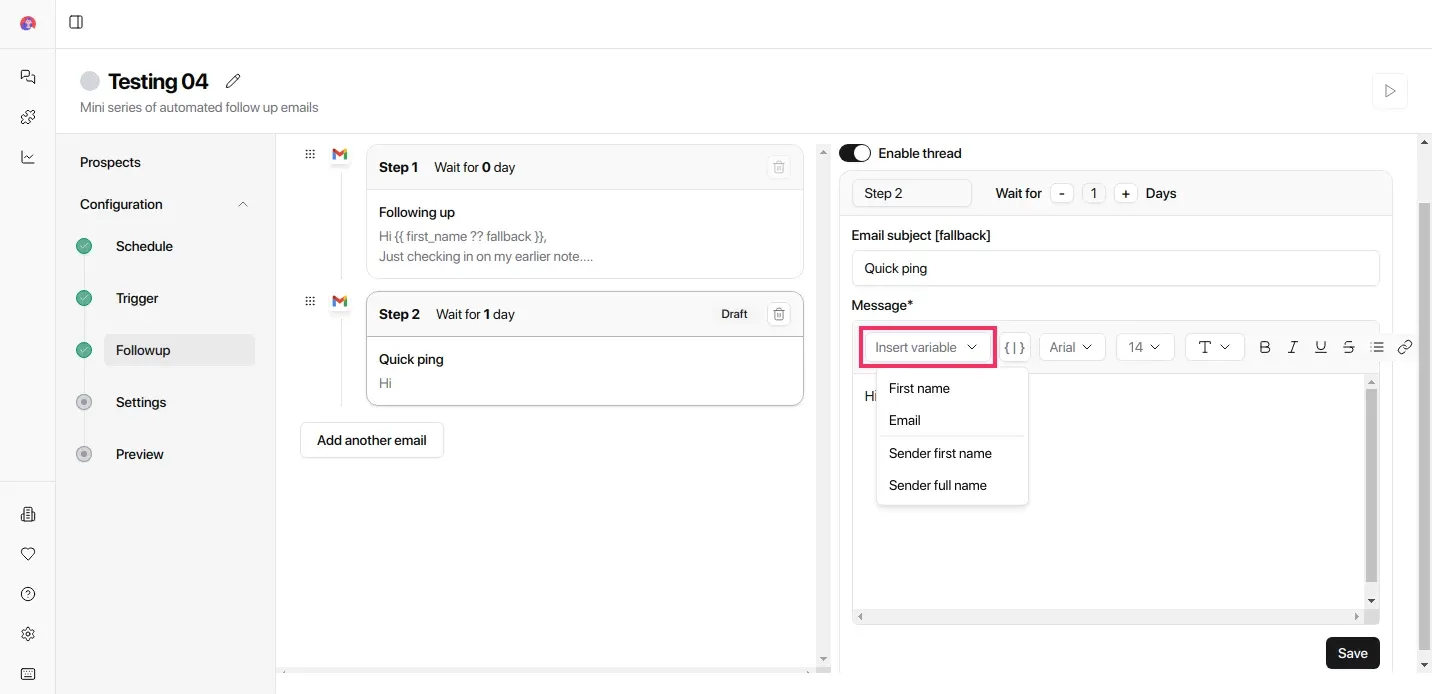Click the play button to start campaign
Viewport: 1432px width, 694px height.
point(1389,91)
